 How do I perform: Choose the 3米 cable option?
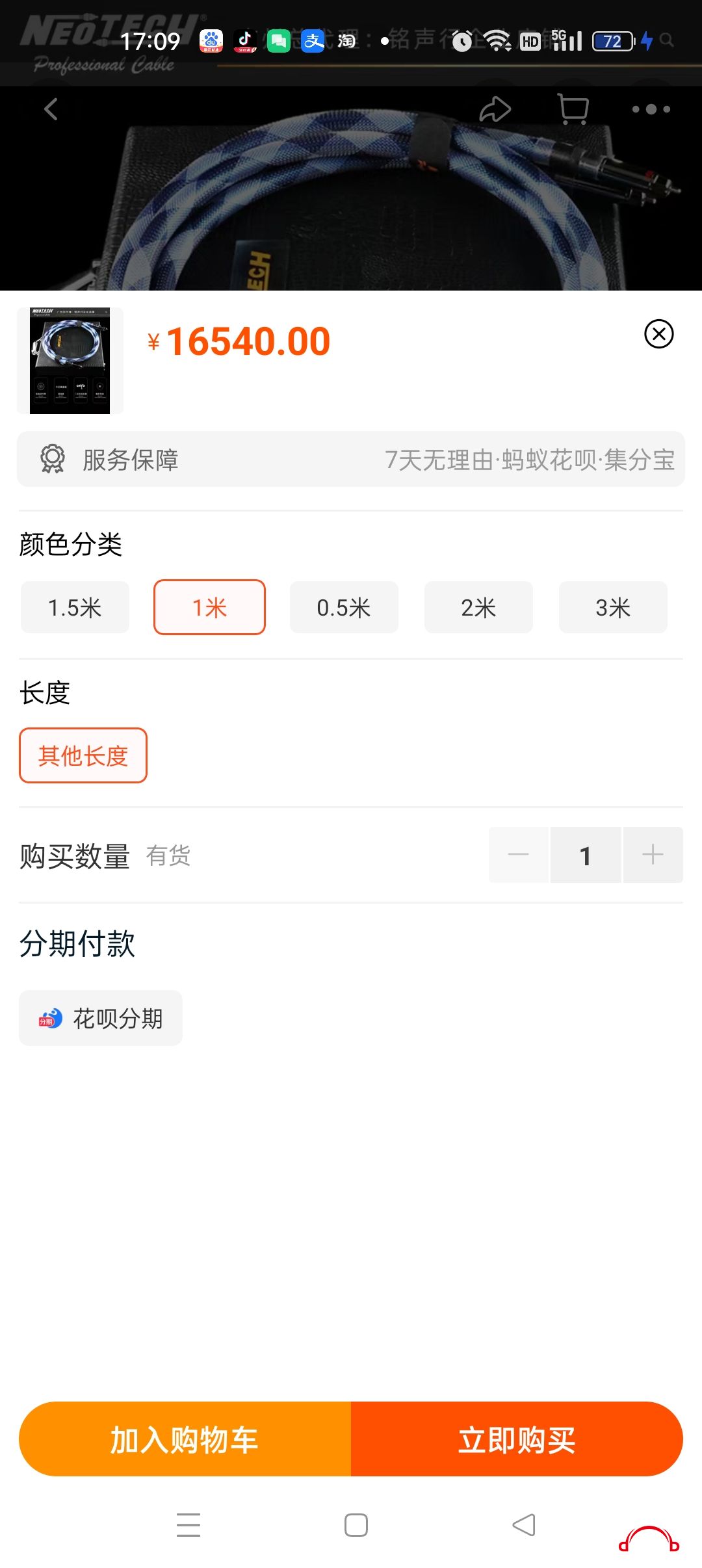tap(613, 607)
